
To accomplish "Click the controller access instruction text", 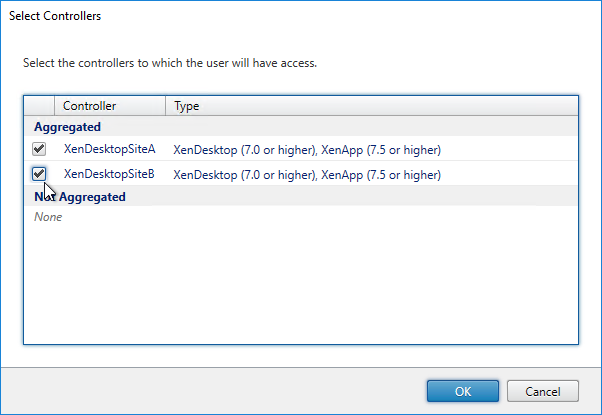I will [x=170, y=63].
